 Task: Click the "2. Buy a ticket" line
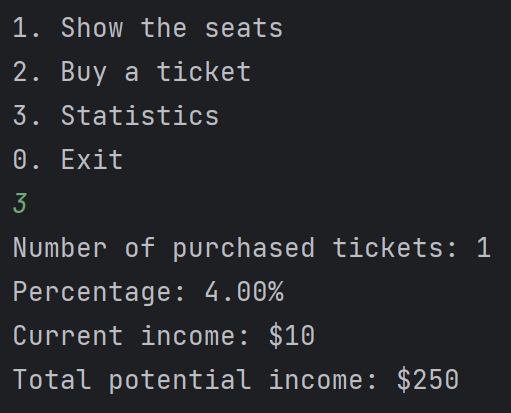point(132,72)
